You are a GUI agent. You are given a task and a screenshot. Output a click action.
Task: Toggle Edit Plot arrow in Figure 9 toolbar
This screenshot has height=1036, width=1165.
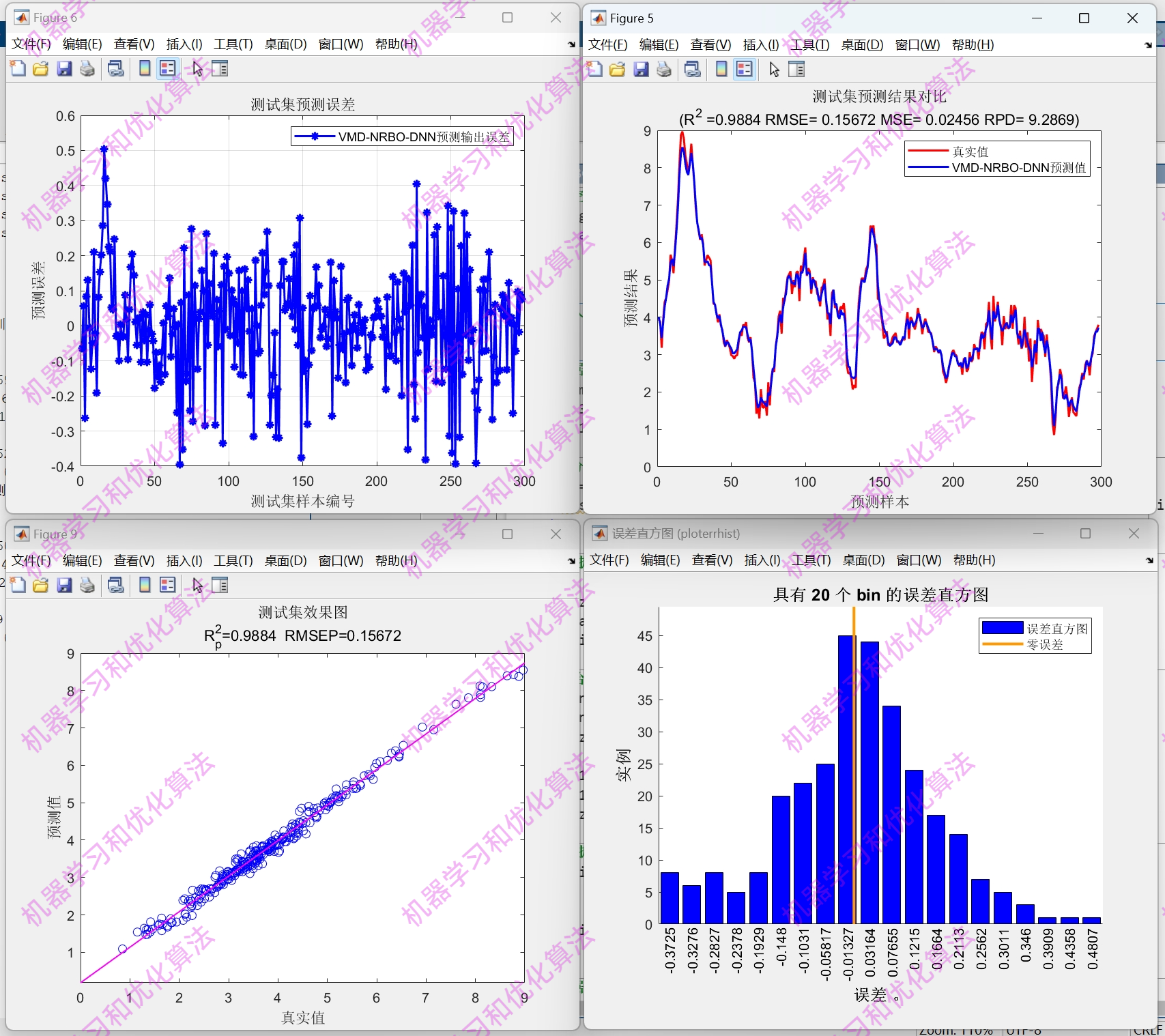point(197,585)
